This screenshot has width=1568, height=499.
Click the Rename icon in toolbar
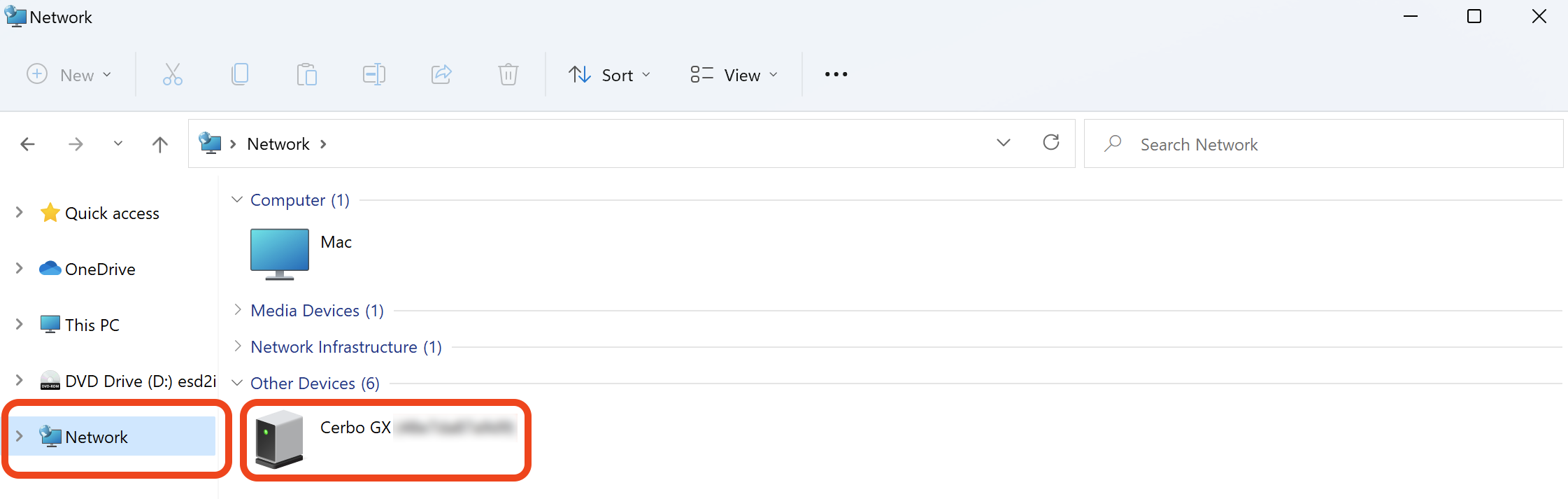pos(374,74)
